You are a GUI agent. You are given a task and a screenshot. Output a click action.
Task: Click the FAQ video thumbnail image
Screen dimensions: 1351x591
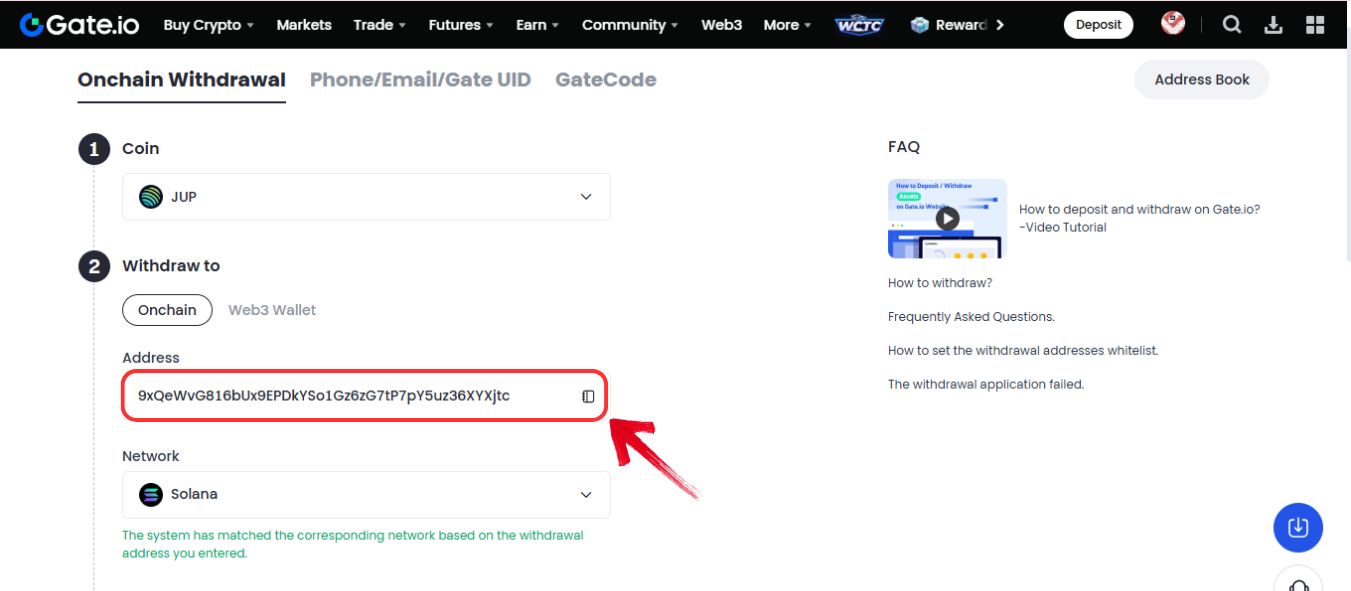coord(947,218)
